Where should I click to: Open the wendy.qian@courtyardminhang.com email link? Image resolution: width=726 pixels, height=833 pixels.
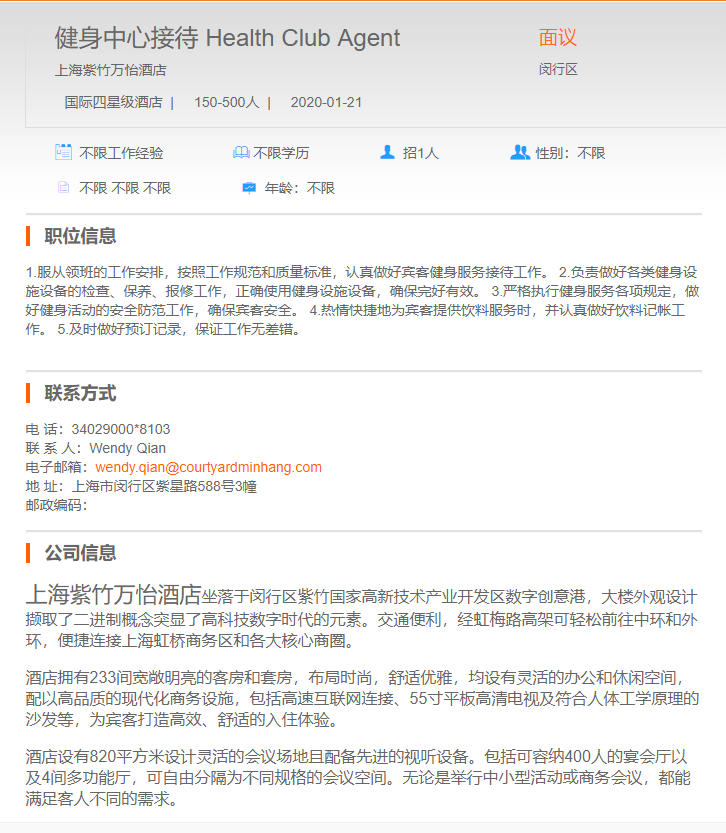208,467
